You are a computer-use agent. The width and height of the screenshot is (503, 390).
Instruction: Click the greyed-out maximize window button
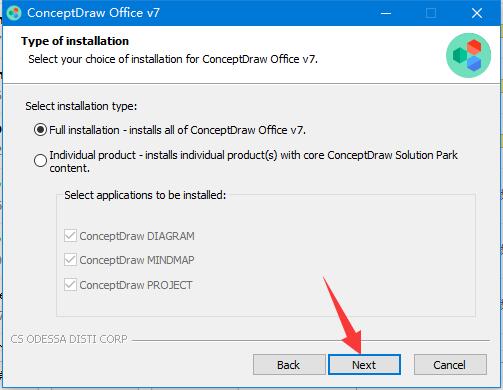click(431, 13)
